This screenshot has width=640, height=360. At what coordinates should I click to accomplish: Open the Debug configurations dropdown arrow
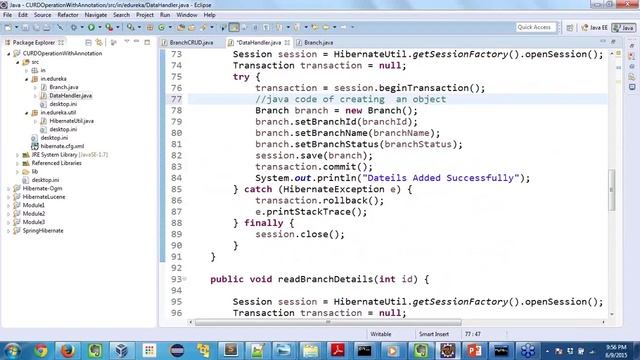click(82, 27)
